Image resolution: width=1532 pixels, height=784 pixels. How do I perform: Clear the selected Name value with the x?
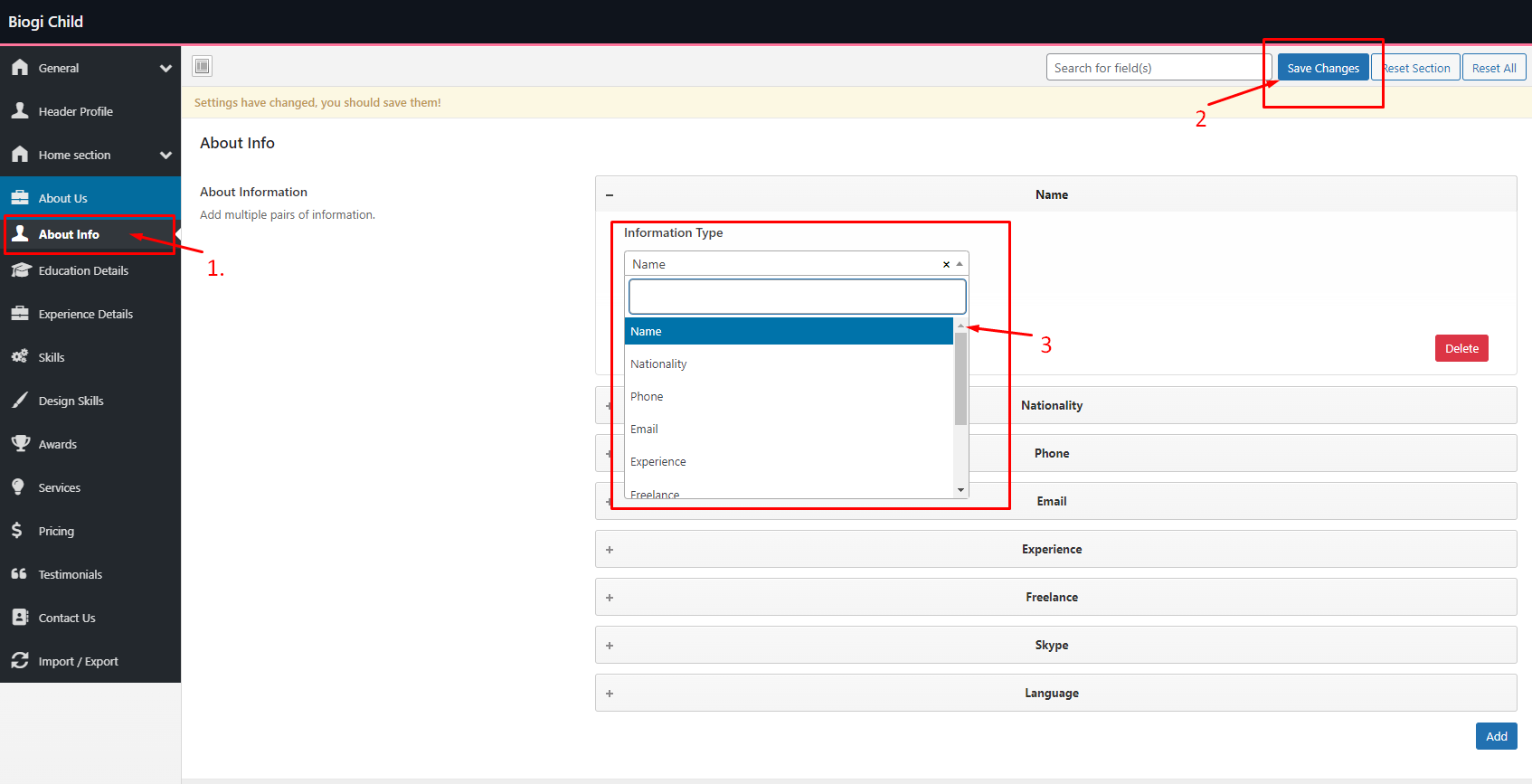(946, 264)
